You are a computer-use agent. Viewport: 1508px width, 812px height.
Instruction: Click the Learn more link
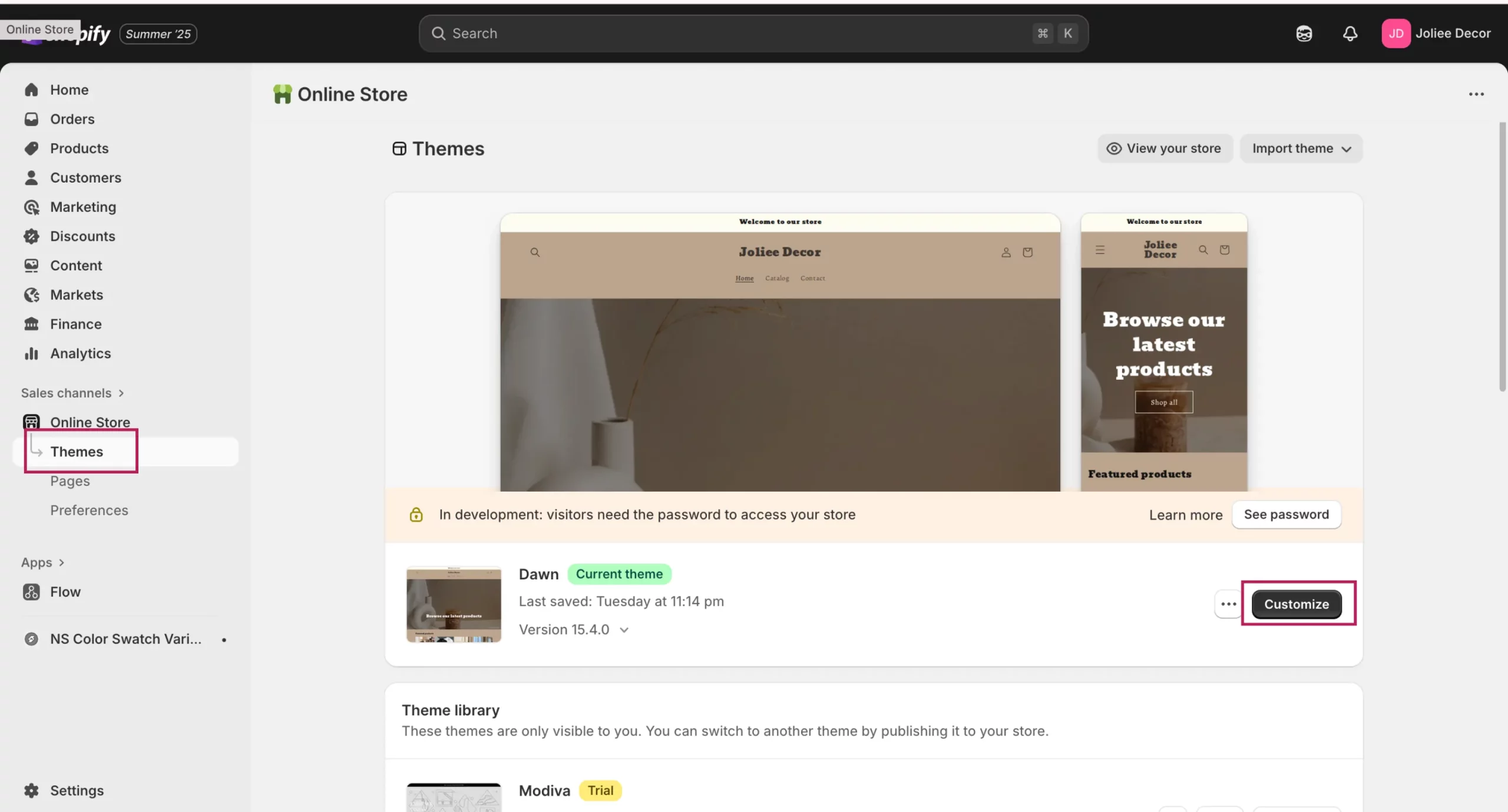1185,515
